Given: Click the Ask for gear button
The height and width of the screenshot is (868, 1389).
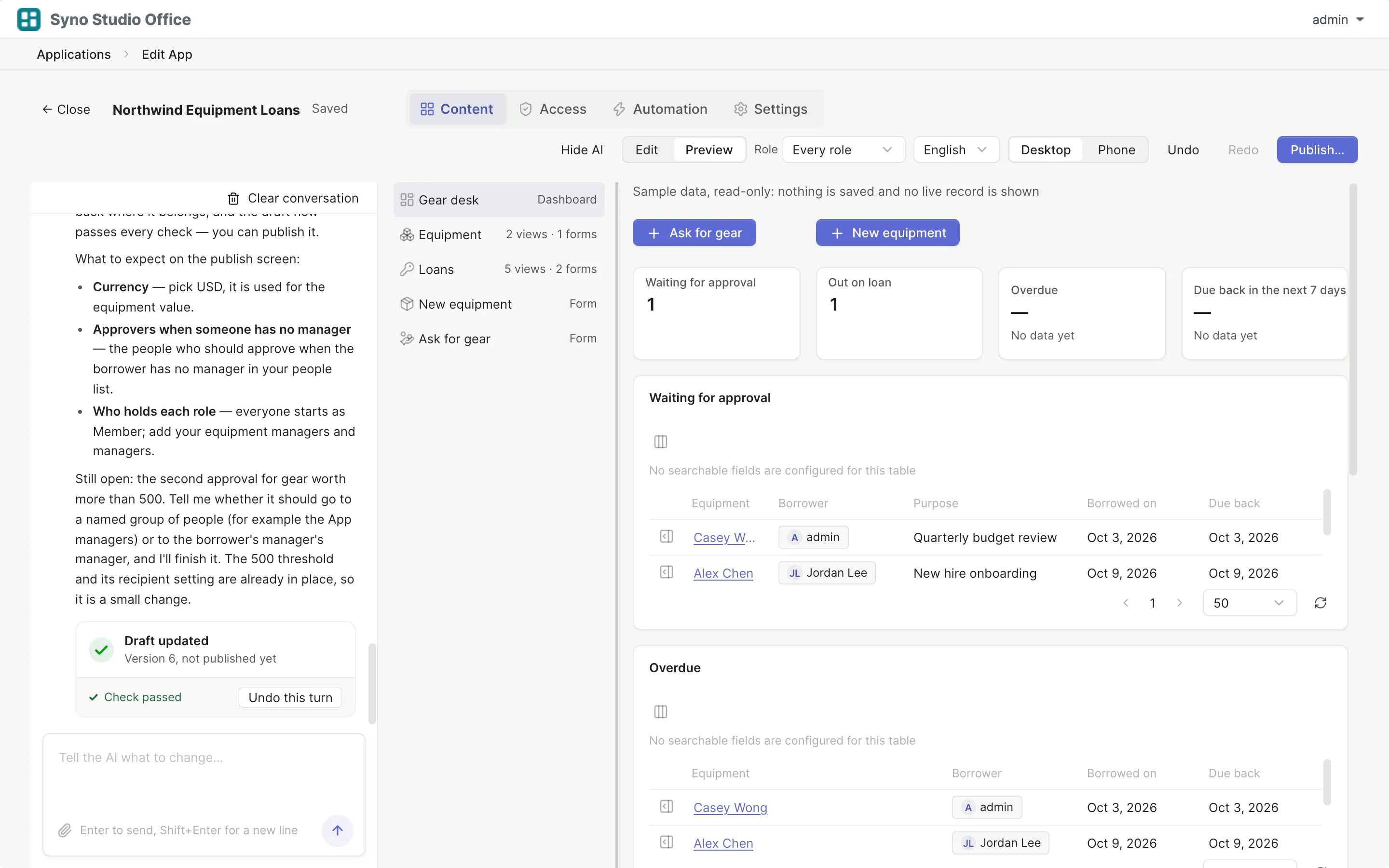Looking at the screenshot, I should click(x=694, y=232).
